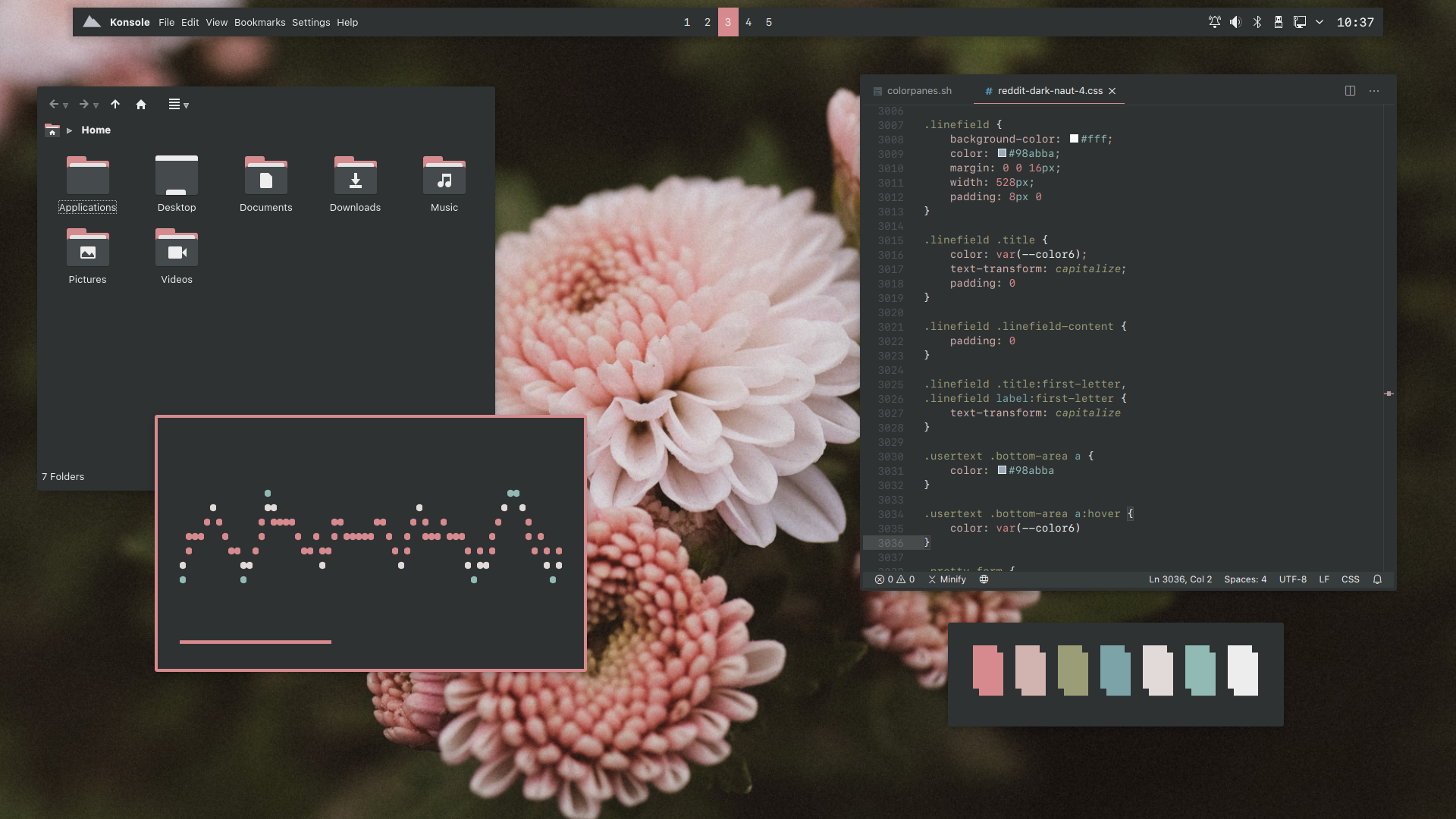
Task: Click the split editor pane icon
Action: click(1350, 91)
